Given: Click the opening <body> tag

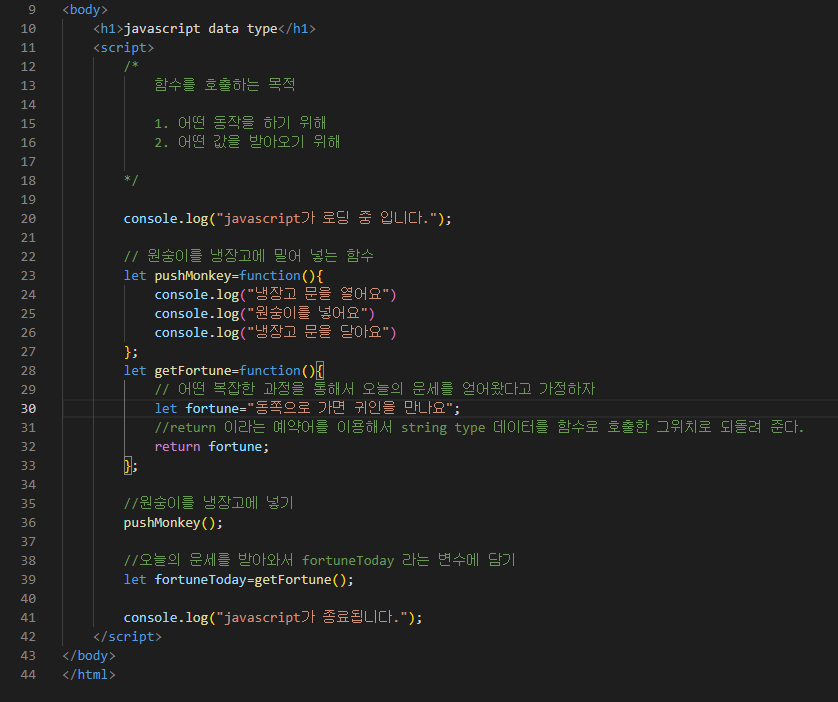Looking at the screenshot, I should [x=85, y=10].
